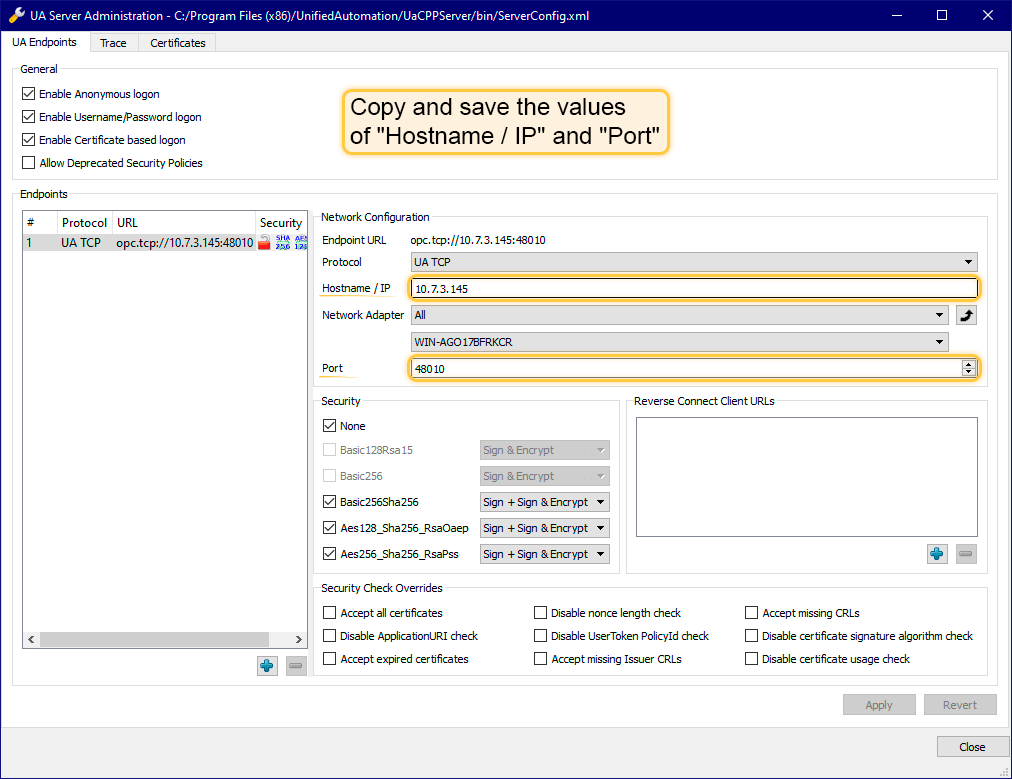The image size is (1012, 779).
Task: Add Reverse Connect Client URL with plus icon
Action: (x=936, y=553)
